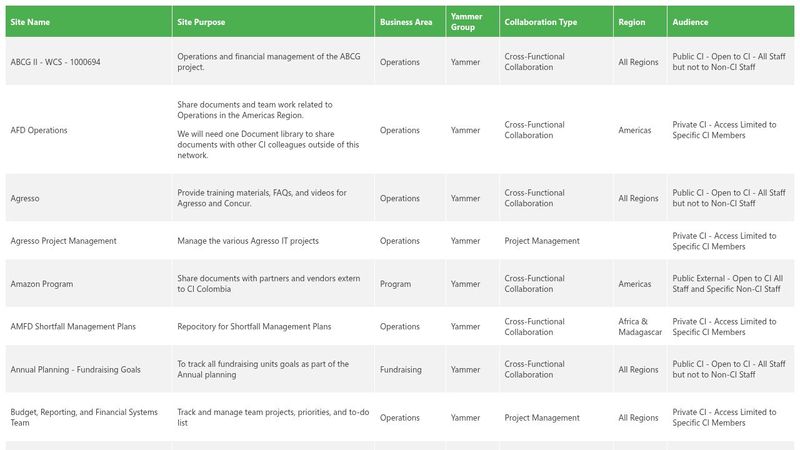Open Annual Planning - Fundraising Goals site
This screenshot has width=800, height=450.
coord(76,370)
